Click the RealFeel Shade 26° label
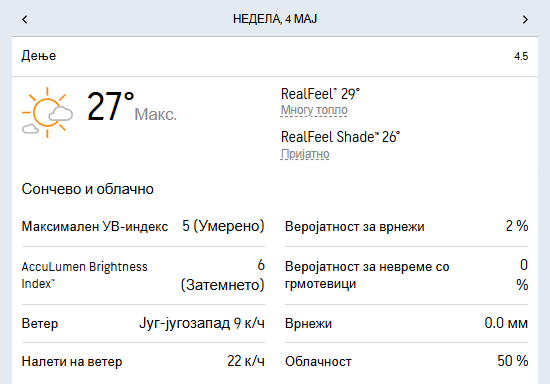Image resolution: width=550 pixels, height=384 pixels. pos(340,137)
